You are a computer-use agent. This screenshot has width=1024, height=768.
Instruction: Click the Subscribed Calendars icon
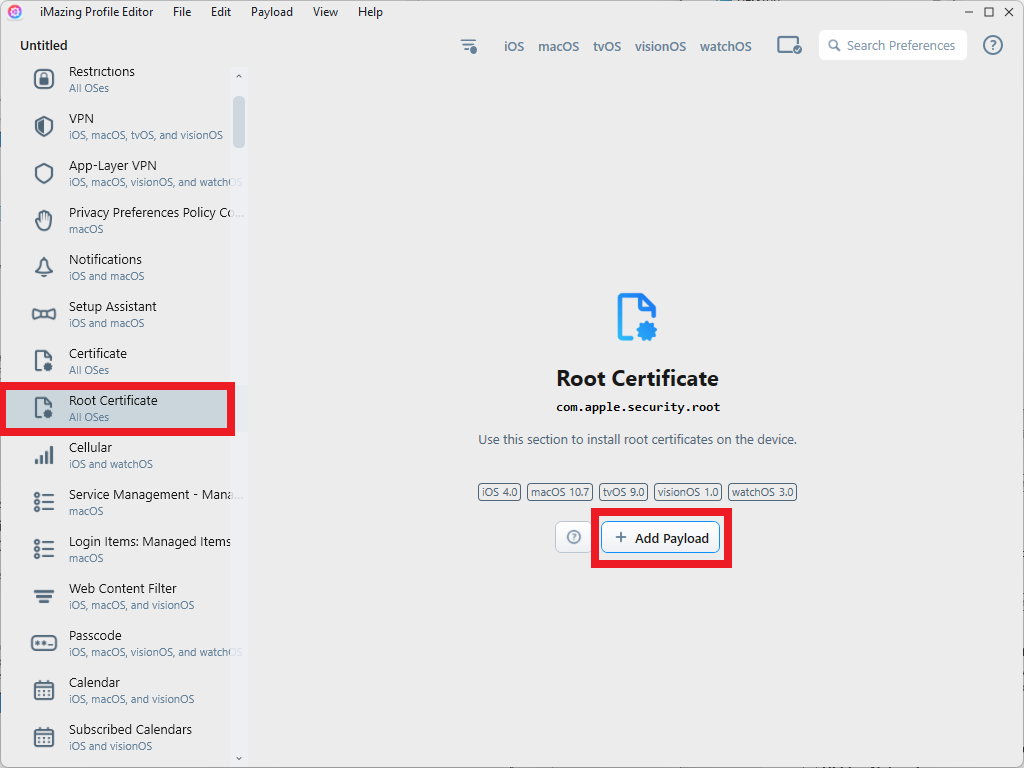click(x=44, y=737)
